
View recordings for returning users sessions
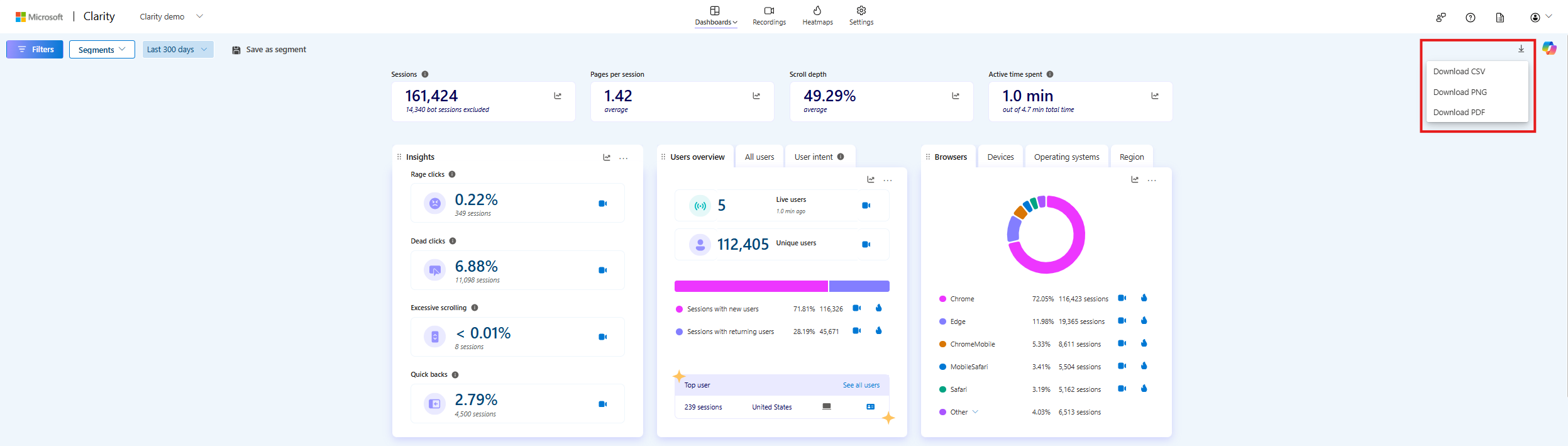click(x=856, y=330)
